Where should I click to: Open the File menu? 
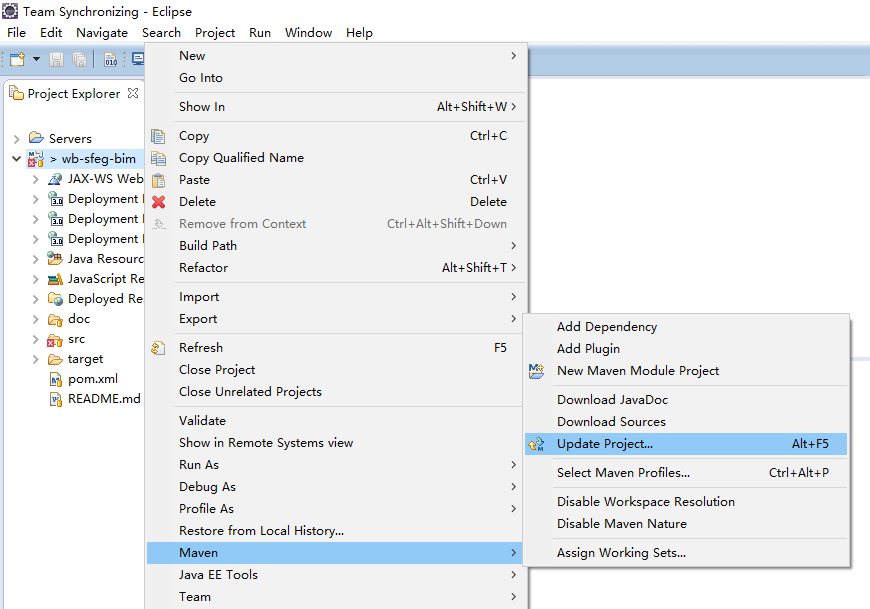[x=16, y=33]
